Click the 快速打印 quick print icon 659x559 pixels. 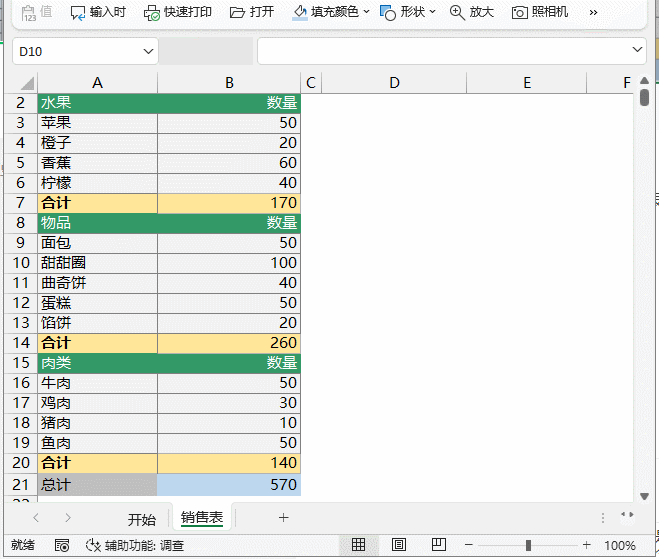coord(152,12)
